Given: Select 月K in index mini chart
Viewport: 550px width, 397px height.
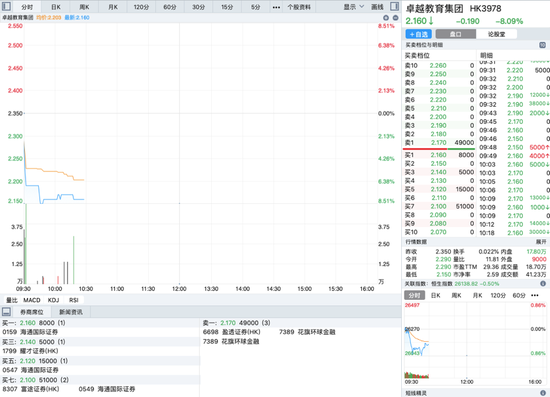Looking at the screenshot, I should pyautogui.click(x=477, y=295).
